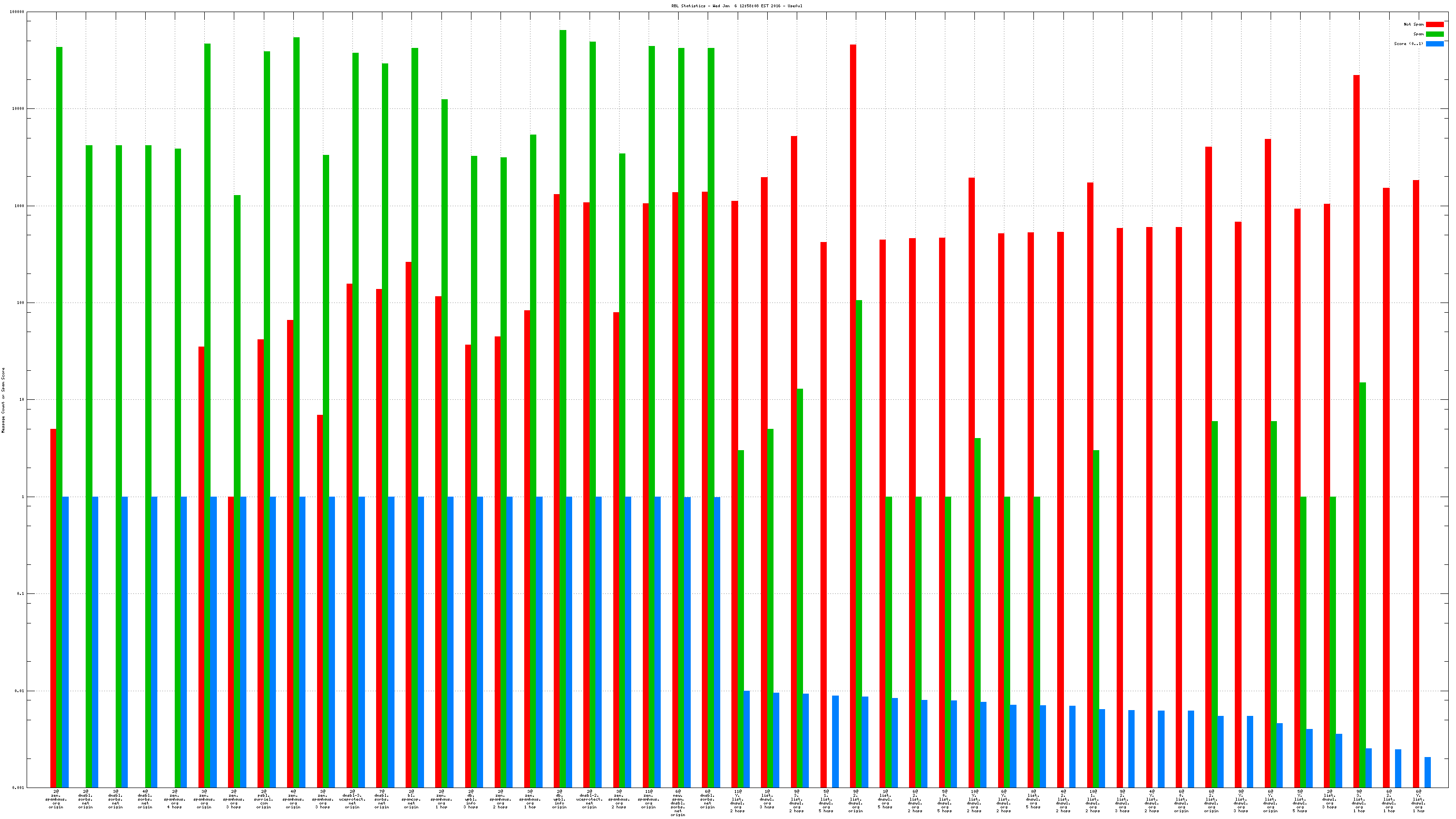Click the new.spam.dnsbl.sorbs.net origin x-axis label
Viewport: 1456px width, 819px height.
(678, 803)
